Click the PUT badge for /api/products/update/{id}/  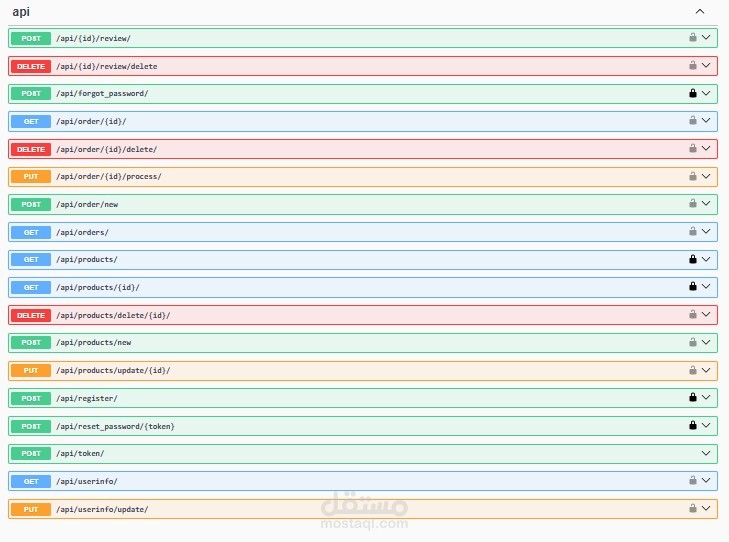pos(31,370)
